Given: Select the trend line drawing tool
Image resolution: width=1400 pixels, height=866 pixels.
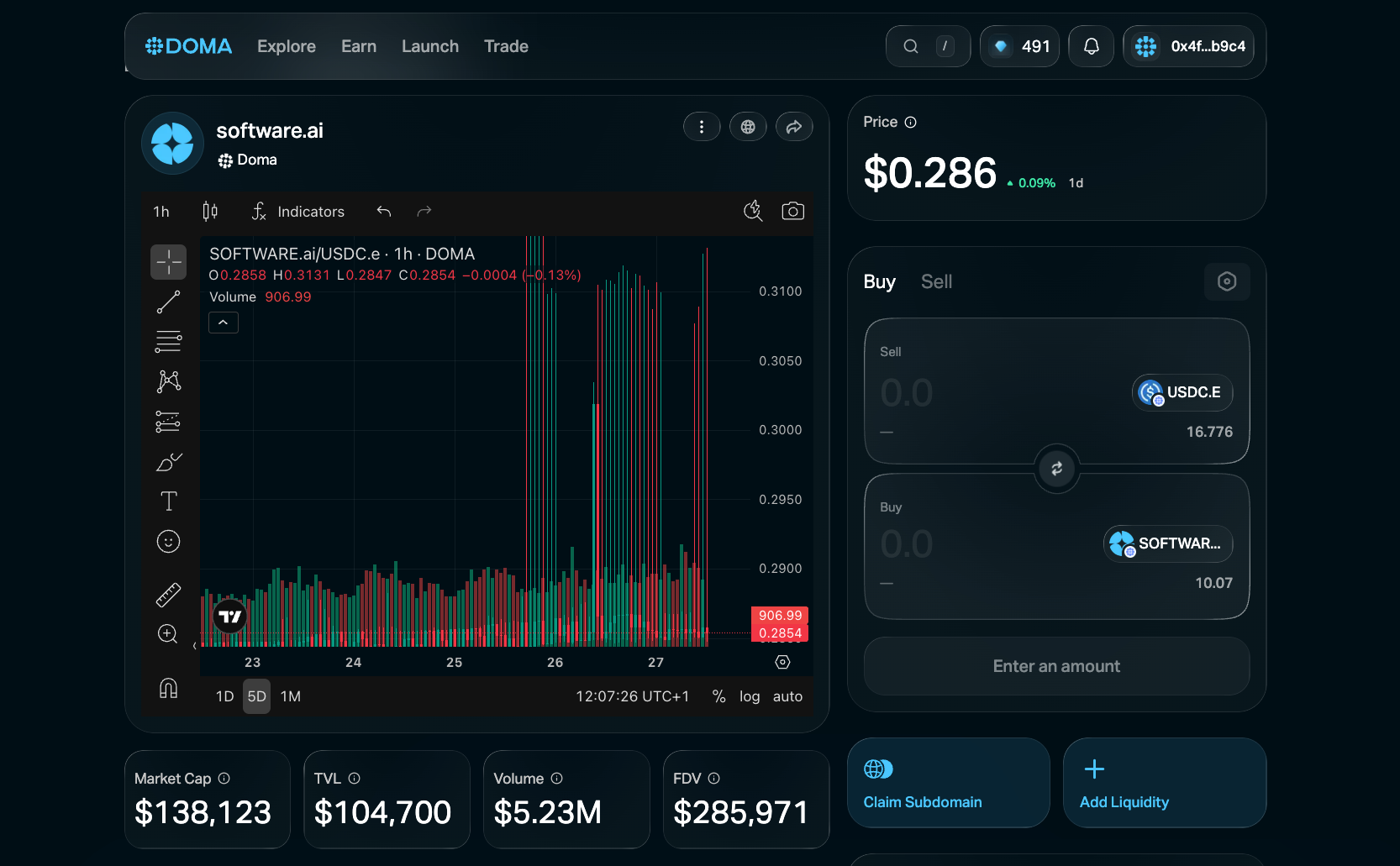Looking at the screenshot, I should coord(168,302).
